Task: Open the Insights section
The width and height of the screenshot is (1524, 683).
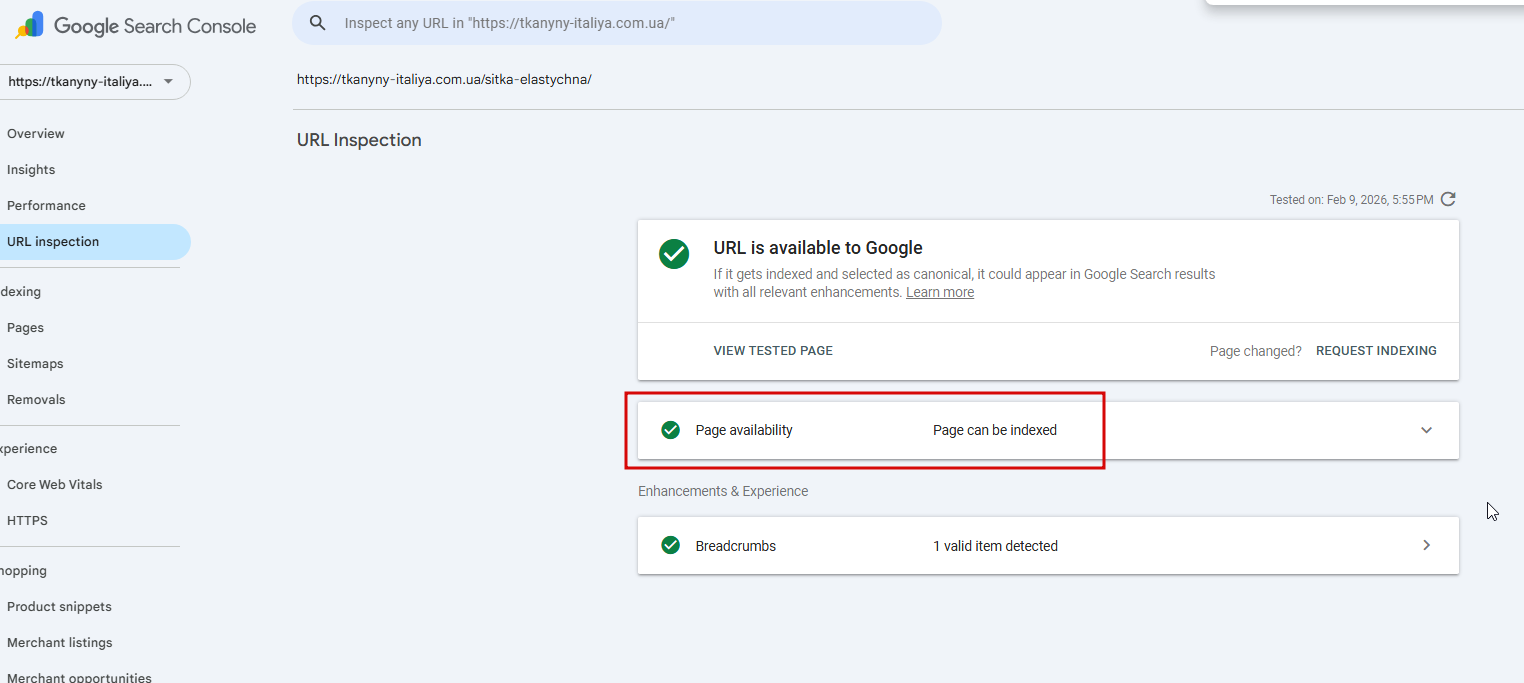Action: (x=31, y=170)
